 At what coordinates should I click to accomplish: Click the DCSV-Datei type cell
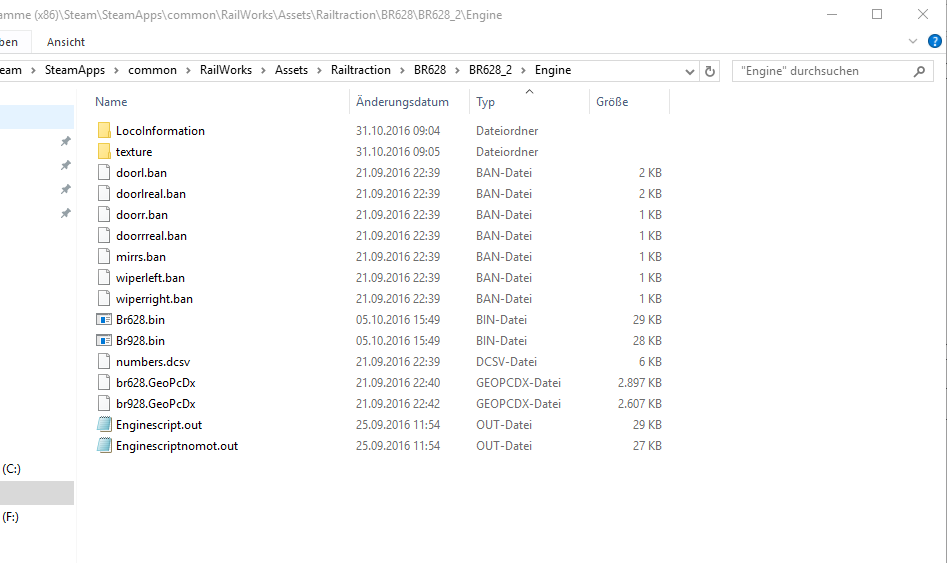point(506,362)
